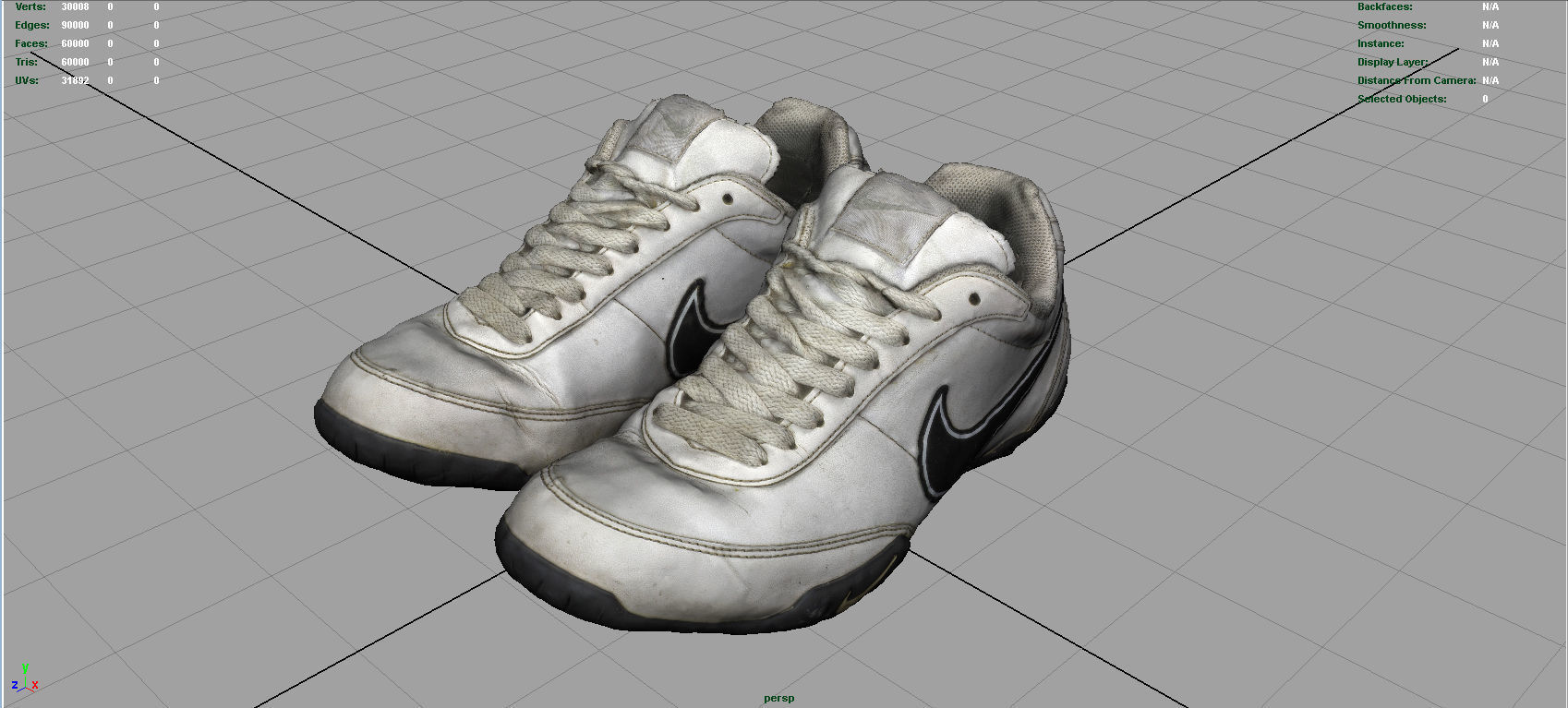Click the Instance: label
The height and width of the screenshot is (708, 1568).
(1381, 43)
